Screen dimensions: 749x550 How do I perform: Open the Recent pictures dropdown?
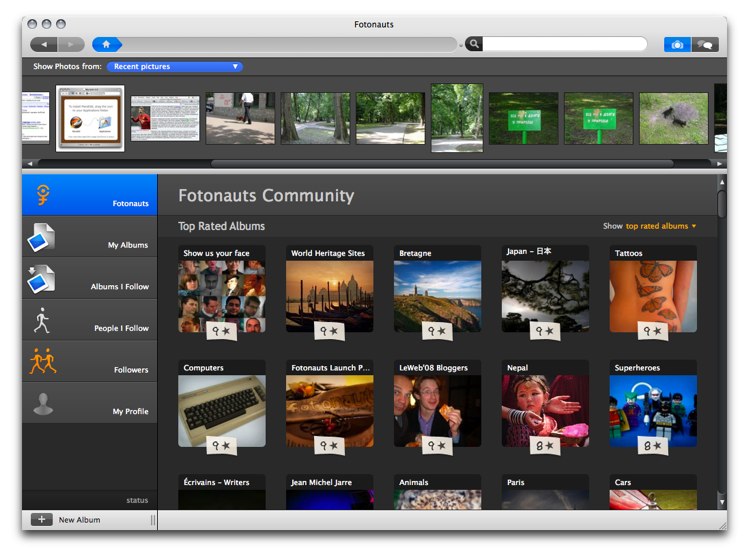pyautogui.click(x=175, y=66)
